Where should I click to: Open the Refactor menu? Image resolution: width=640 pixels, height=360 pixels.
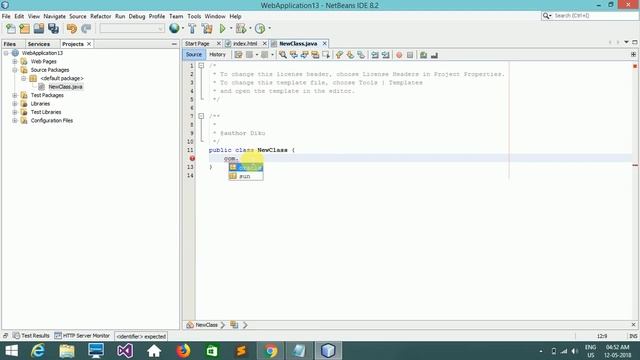click(100, 16)
